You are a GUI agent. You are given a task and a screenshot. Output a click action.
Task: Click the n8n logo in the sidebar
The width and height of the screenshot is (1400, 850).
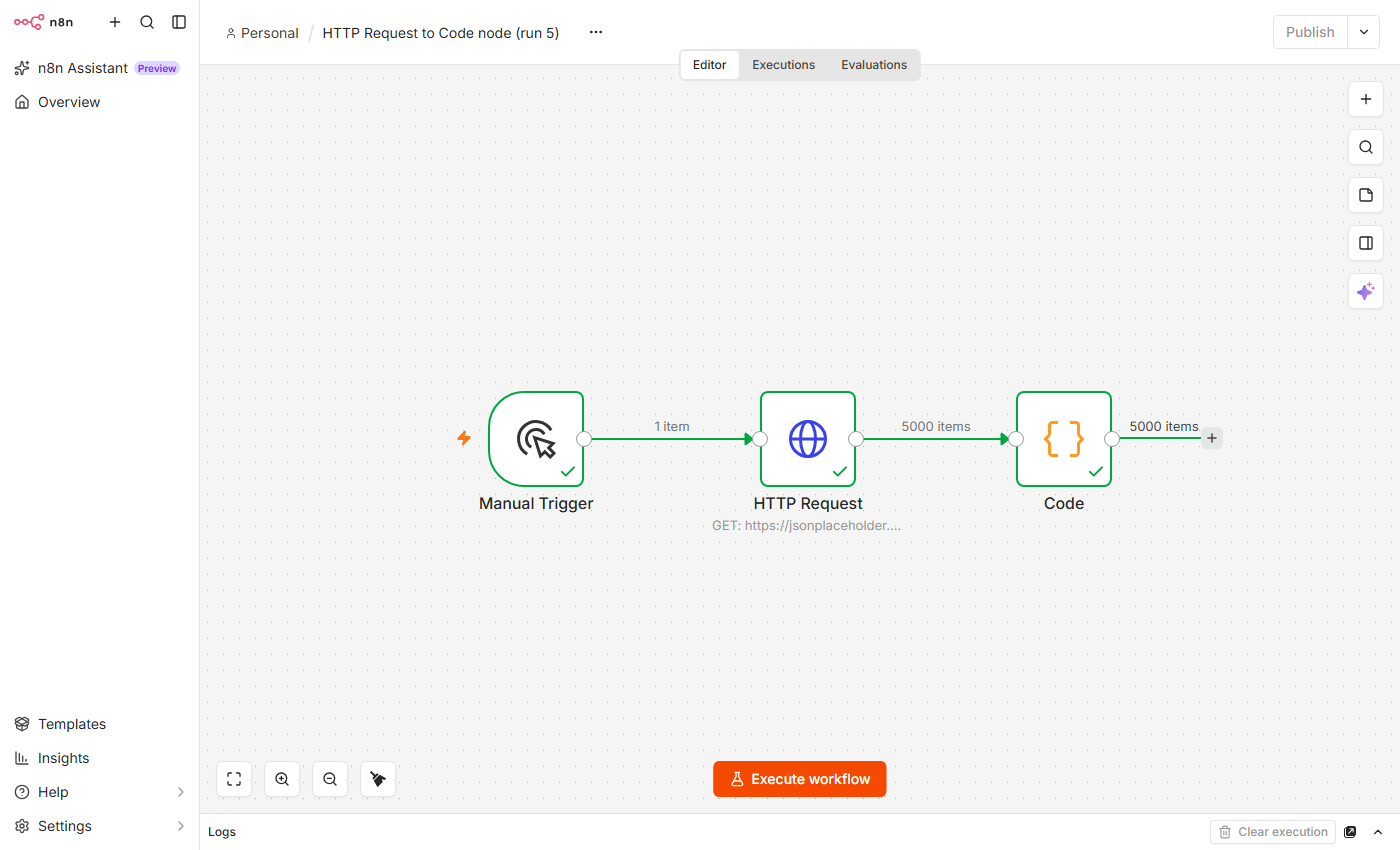(43, 22)
